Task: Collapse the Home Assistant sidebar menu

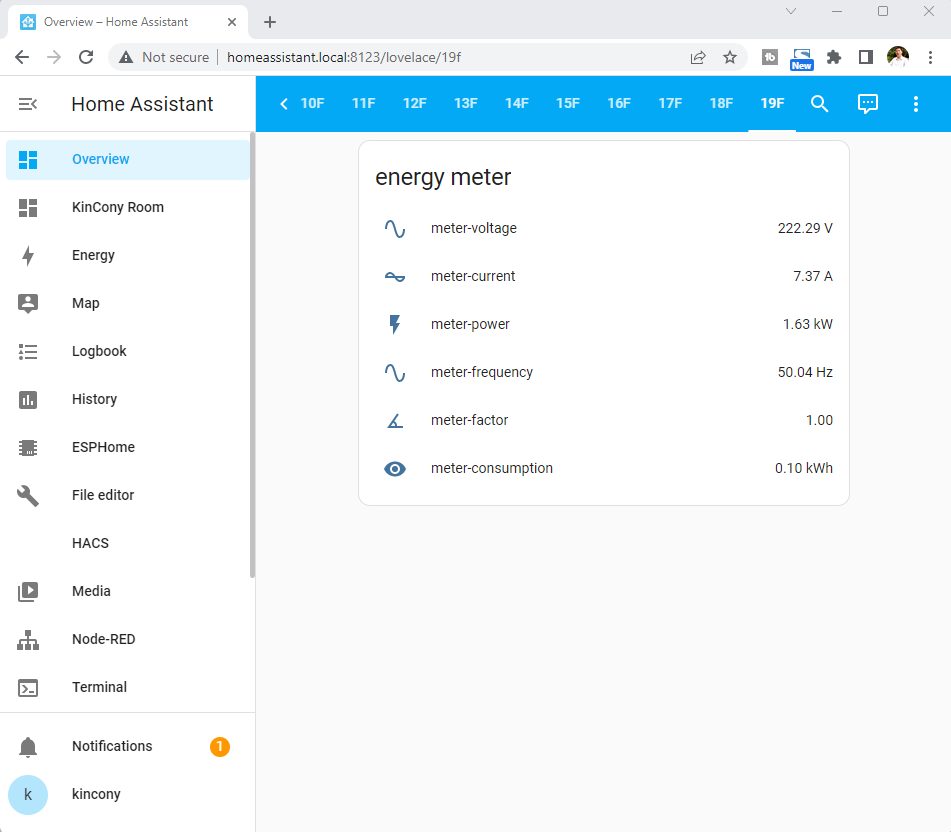Action: pyautogui.click(x=28, y=104)
